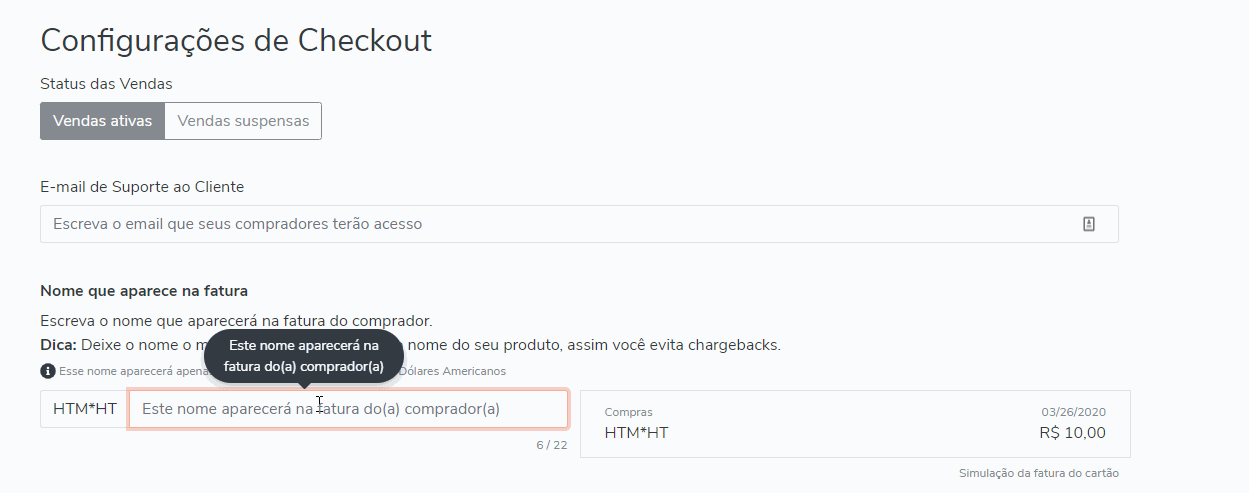Click the 6 / 22 character counter
Viewport: 1249px width, 493px height.
coord(551,445)
